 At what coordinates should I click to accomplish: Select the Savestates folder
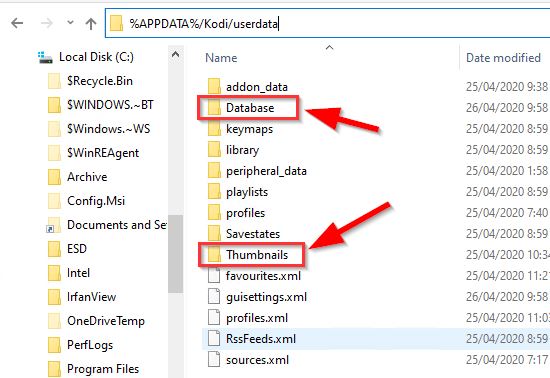253,234
